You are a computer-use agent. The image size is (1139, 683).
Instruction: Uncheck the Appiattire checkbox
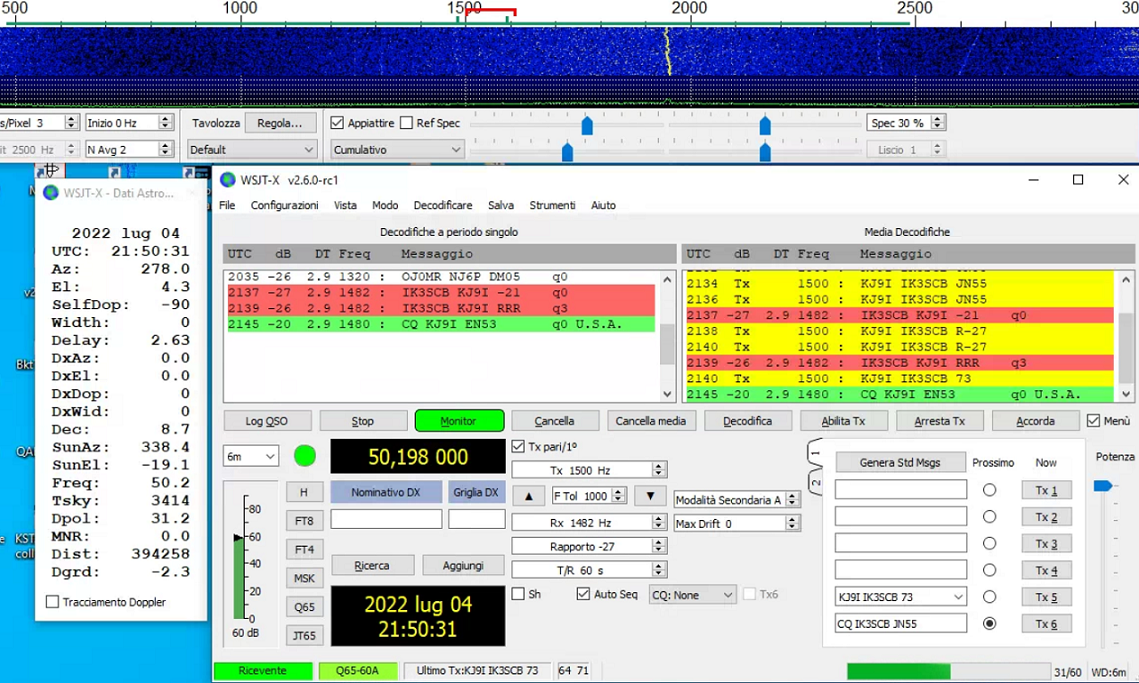tap(337, 123)
